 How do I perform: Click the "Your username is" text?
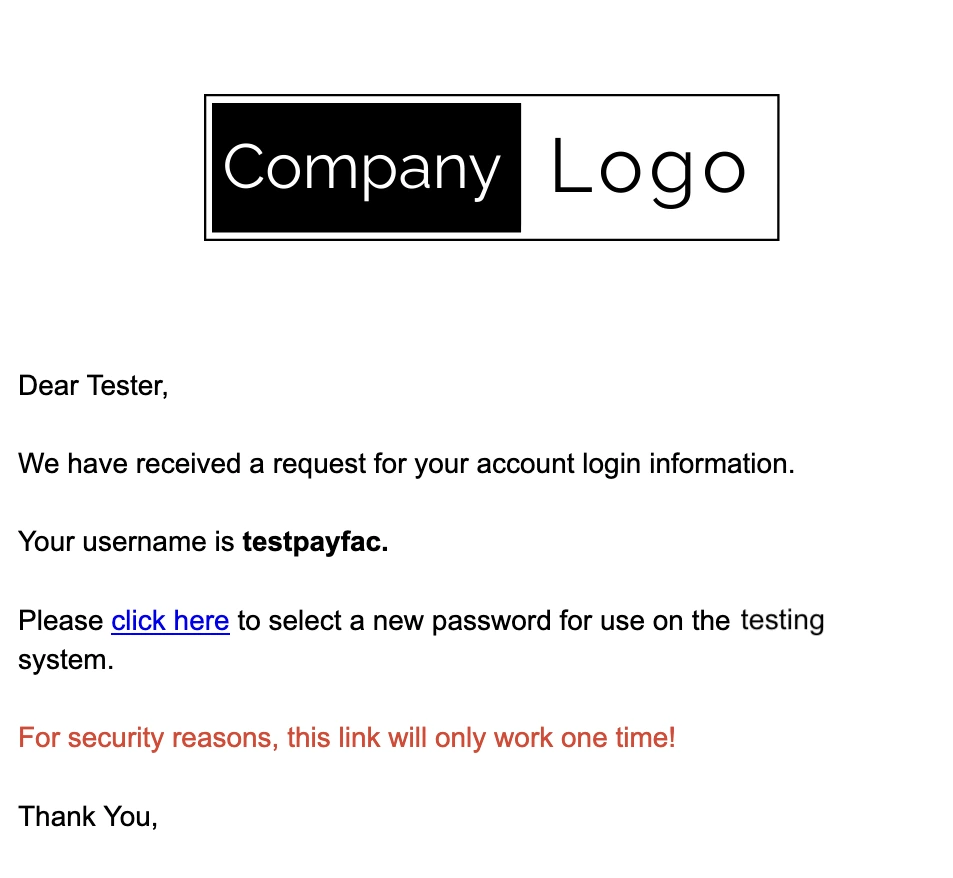point(126,542)
